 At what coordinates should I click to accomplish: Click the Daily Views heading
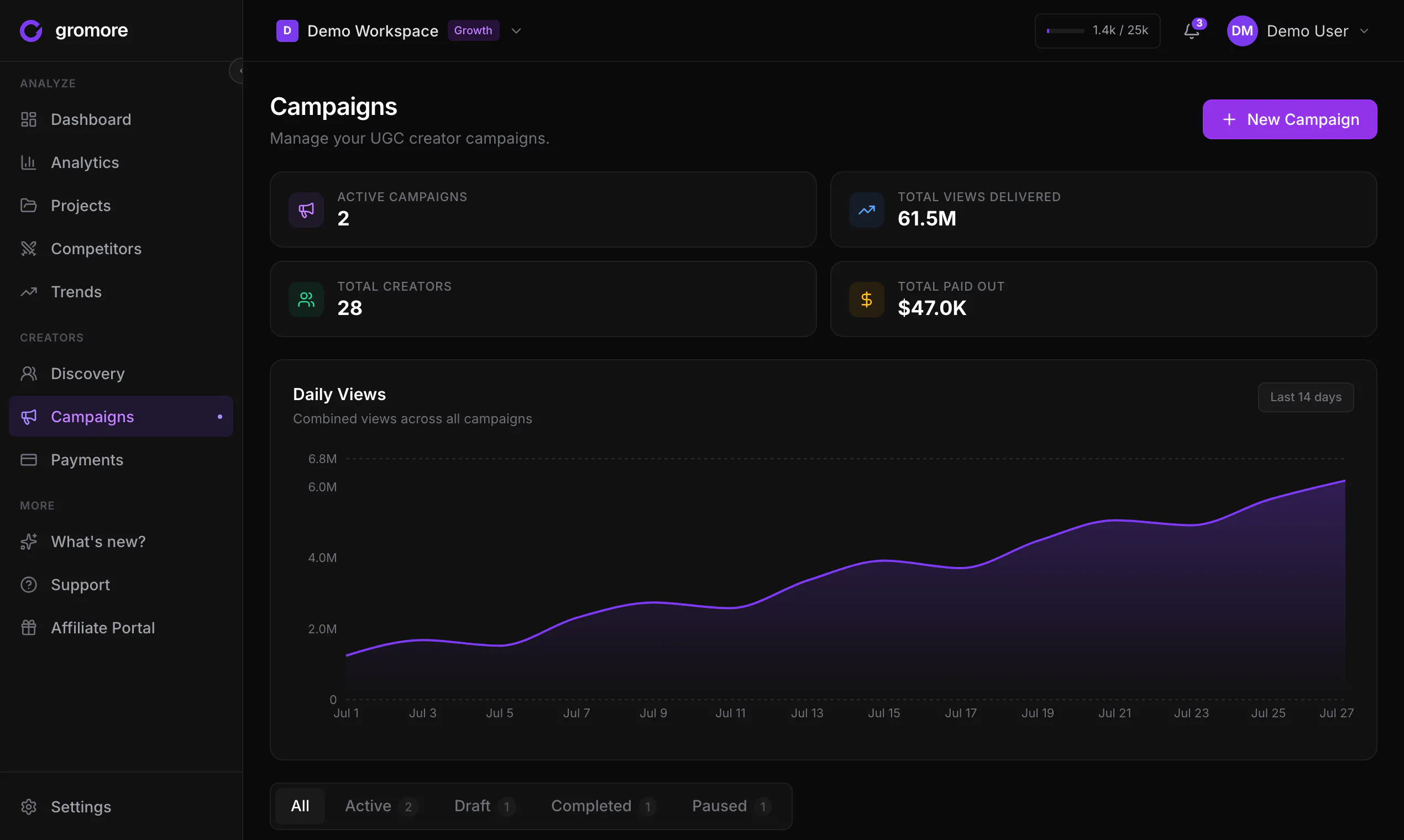coord(339,395)
